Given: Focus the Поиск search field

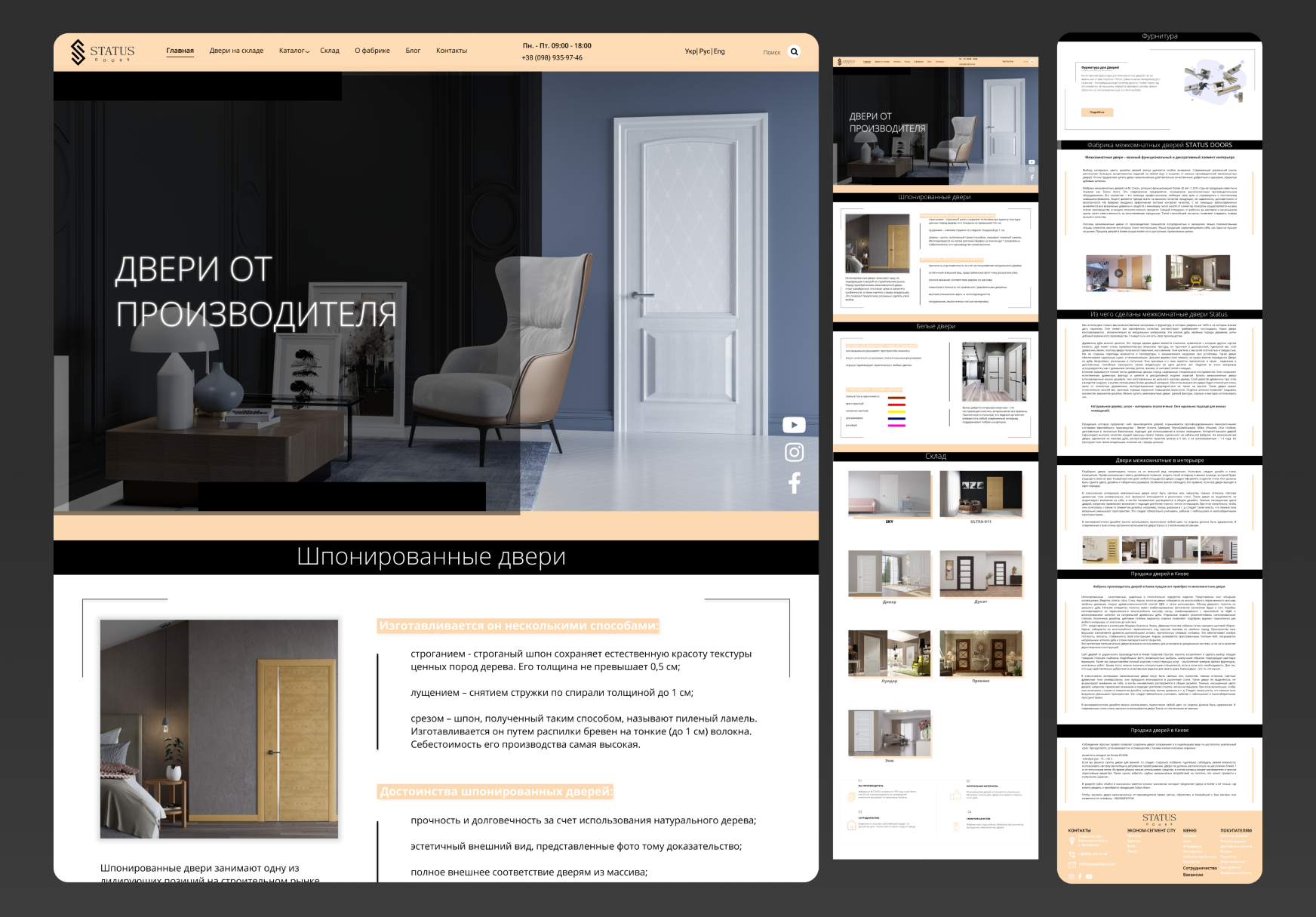Looking at the screenshot, I should tap(771, 52).
